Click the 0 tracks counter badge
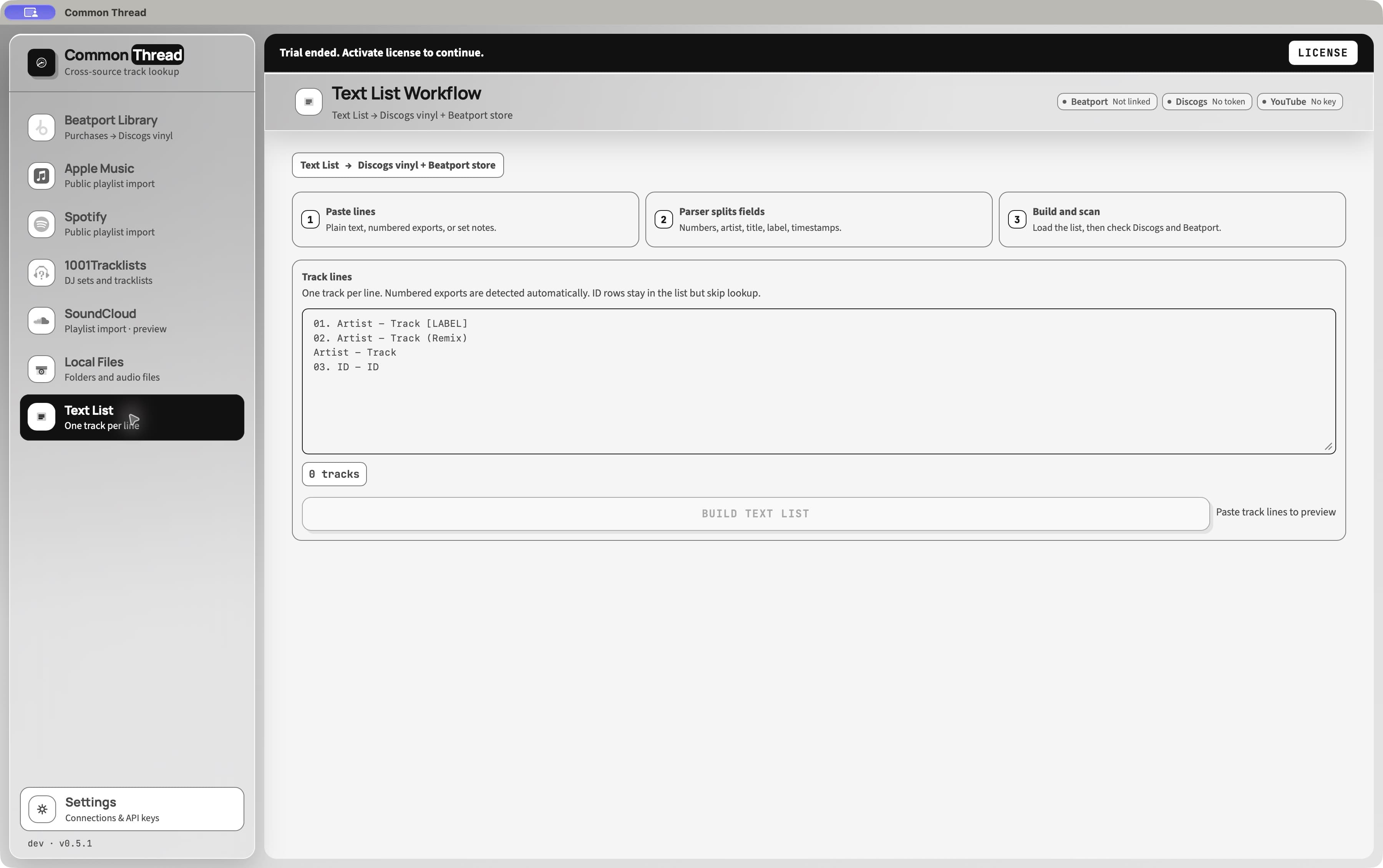Viewport: 1383px width, 868px height. pos(334,474)
